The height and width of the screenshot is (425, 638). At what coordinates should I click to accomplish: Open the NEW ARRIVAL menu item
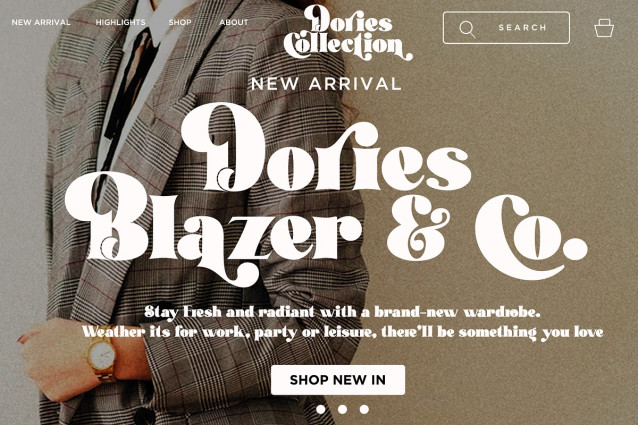click(41, 22)
